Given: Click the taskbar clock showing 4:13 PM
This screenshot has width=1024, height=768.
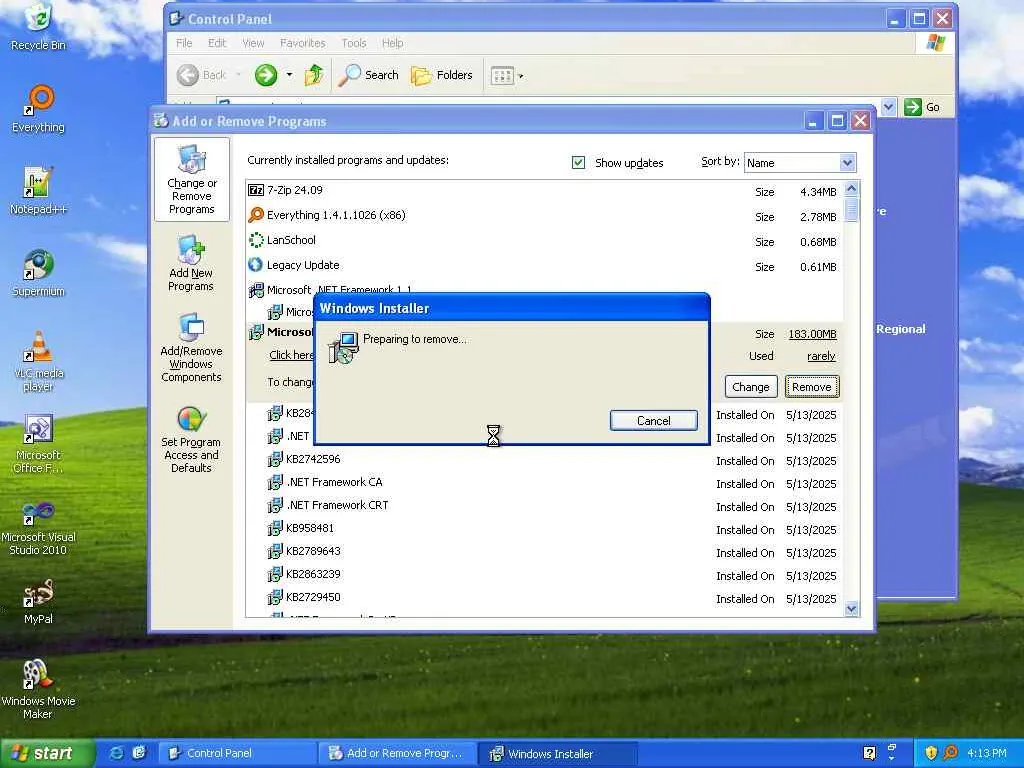Looking at the screenshot, I should click(x=987, y=753).
